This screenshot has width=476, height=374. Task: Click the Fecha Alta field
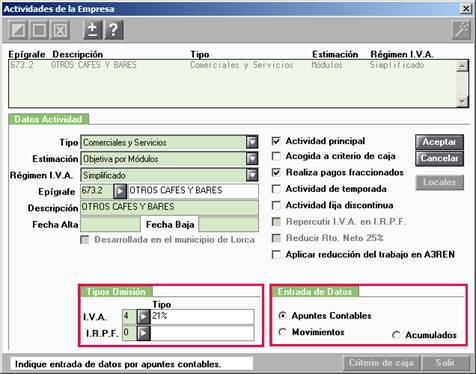(110, 224)
